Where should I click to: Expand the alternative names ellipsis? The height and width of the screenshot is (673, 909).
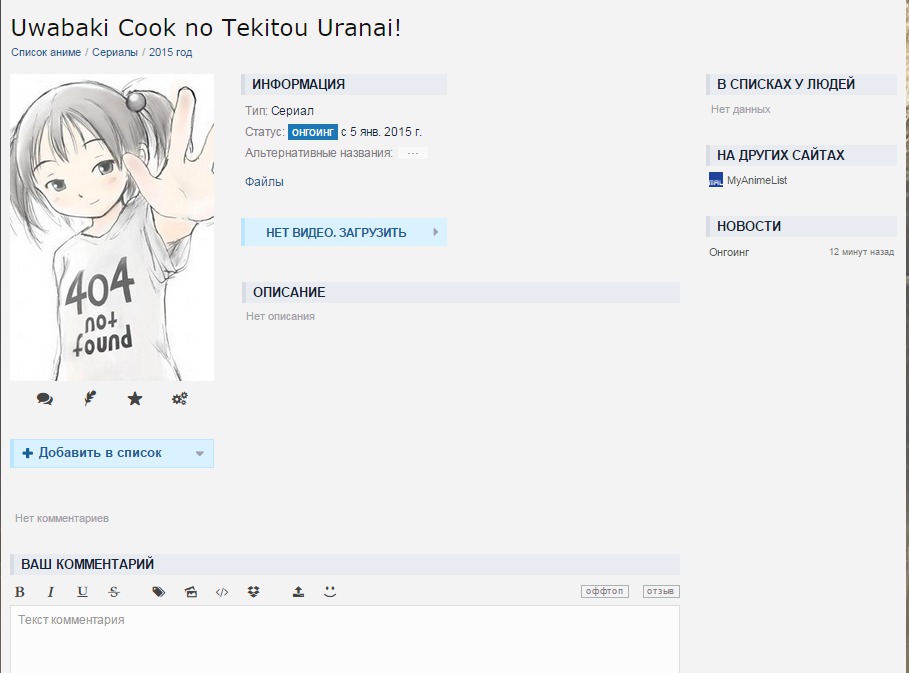pos(412,153)
